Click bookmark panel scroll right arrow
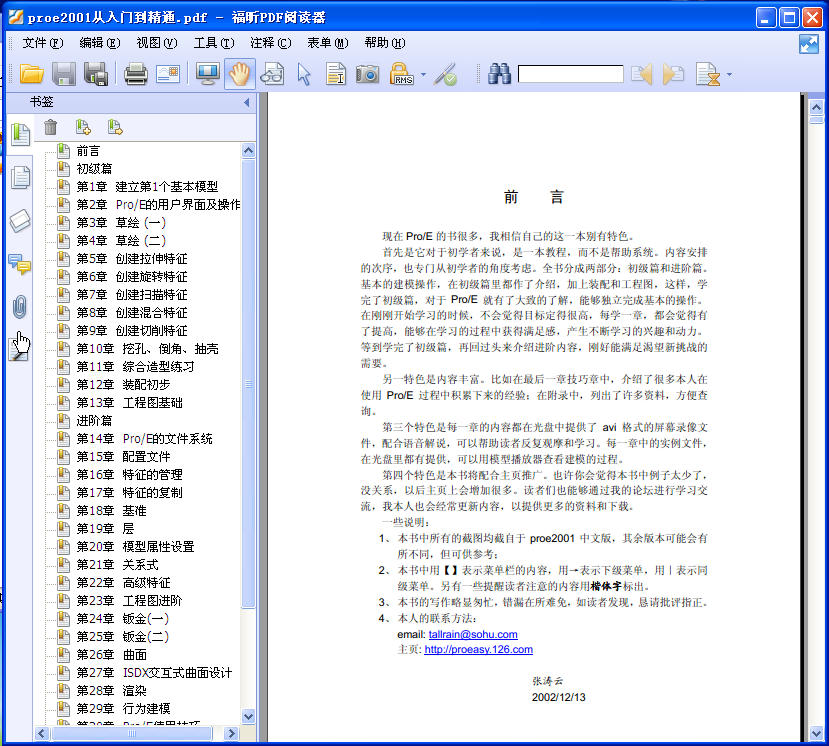The height and width of the screenshot is (746, 829). (x=231, y=733)
